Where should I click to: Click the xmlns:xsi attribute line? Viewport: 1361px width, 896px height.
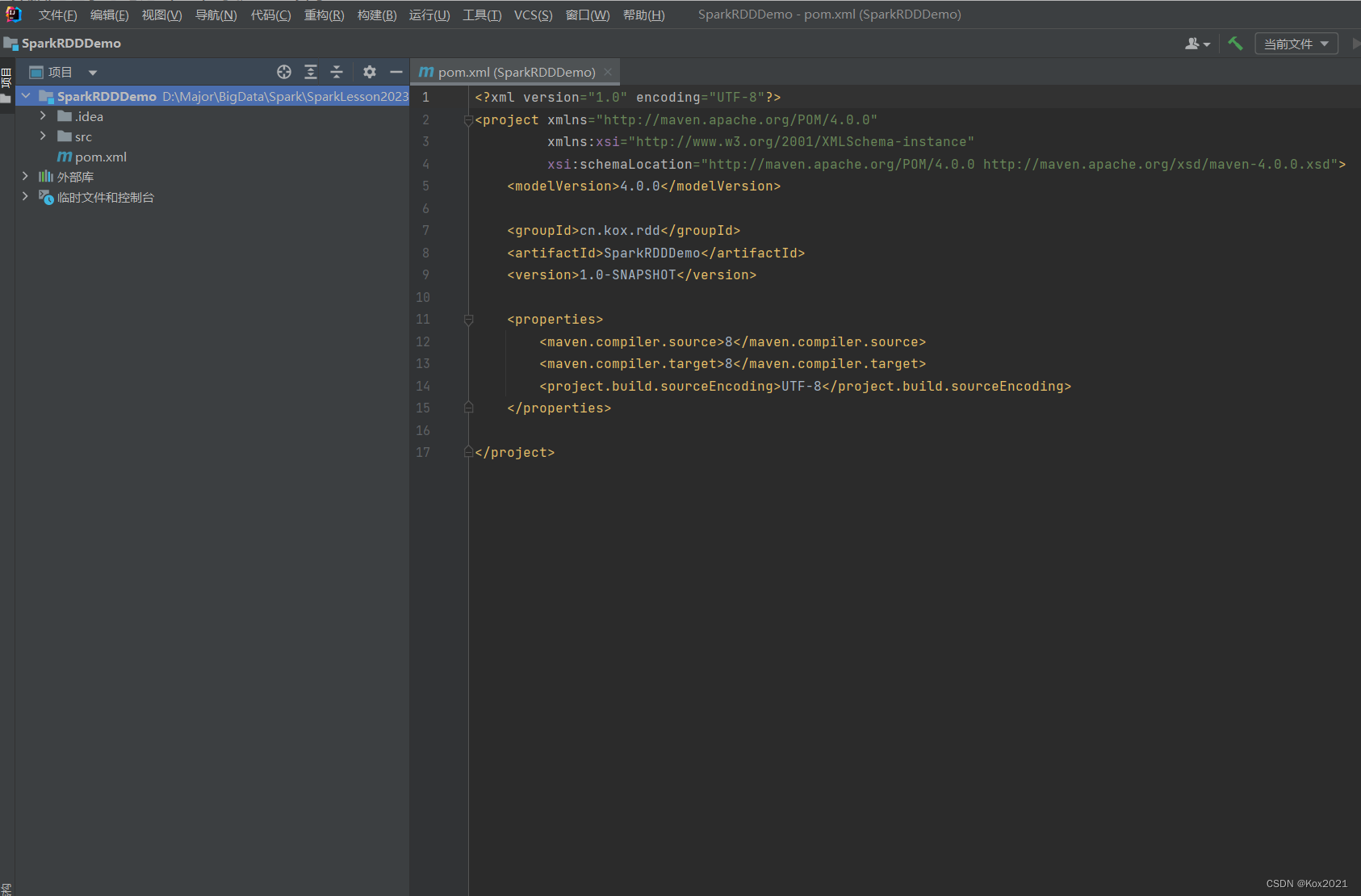tap(761, 142)
